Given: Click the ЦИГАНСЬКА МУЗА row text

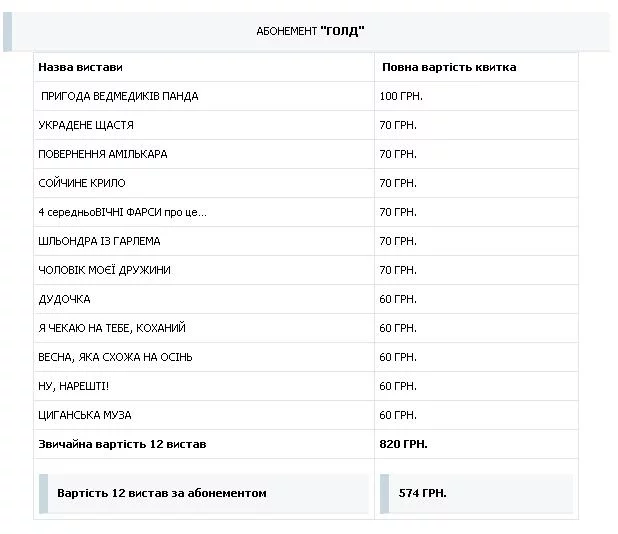Looking at the screenshot, I should pos(84,415).
